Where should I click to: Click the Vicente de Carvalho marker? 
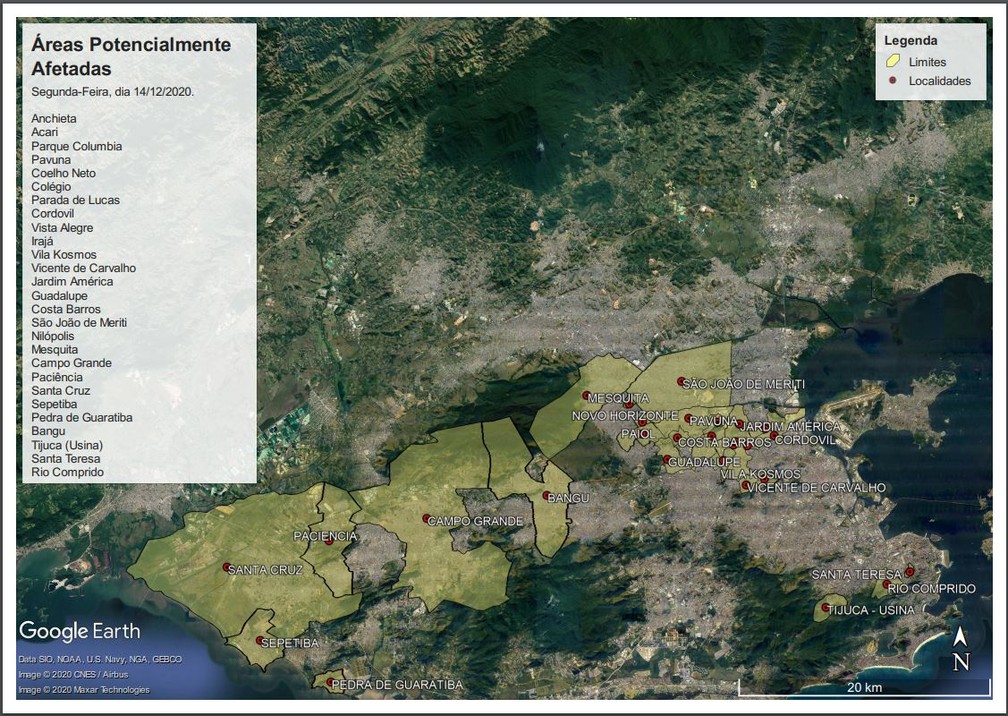[745, 486]
